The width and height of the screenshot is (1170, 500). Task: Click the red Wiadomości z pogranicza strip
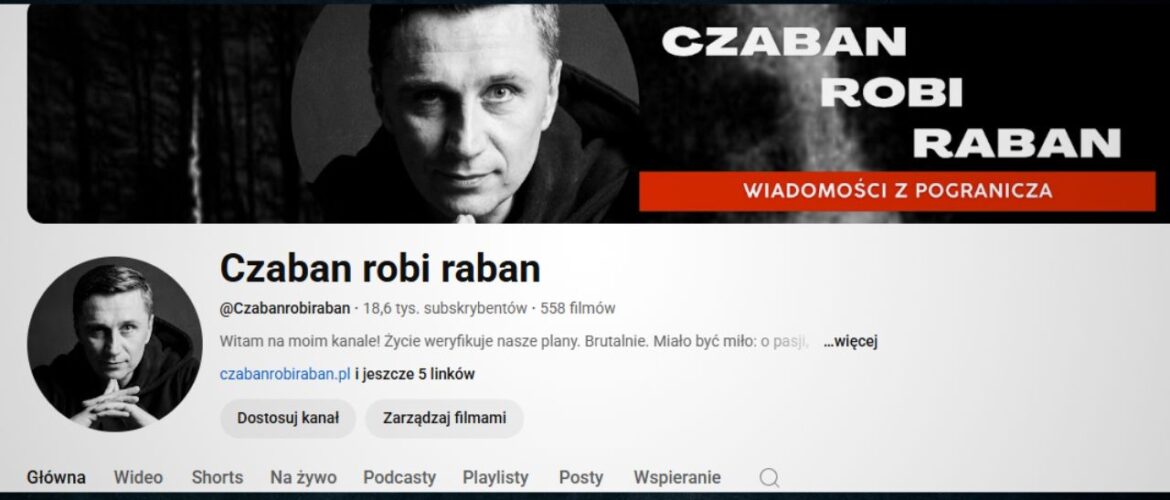click(897, 191)
